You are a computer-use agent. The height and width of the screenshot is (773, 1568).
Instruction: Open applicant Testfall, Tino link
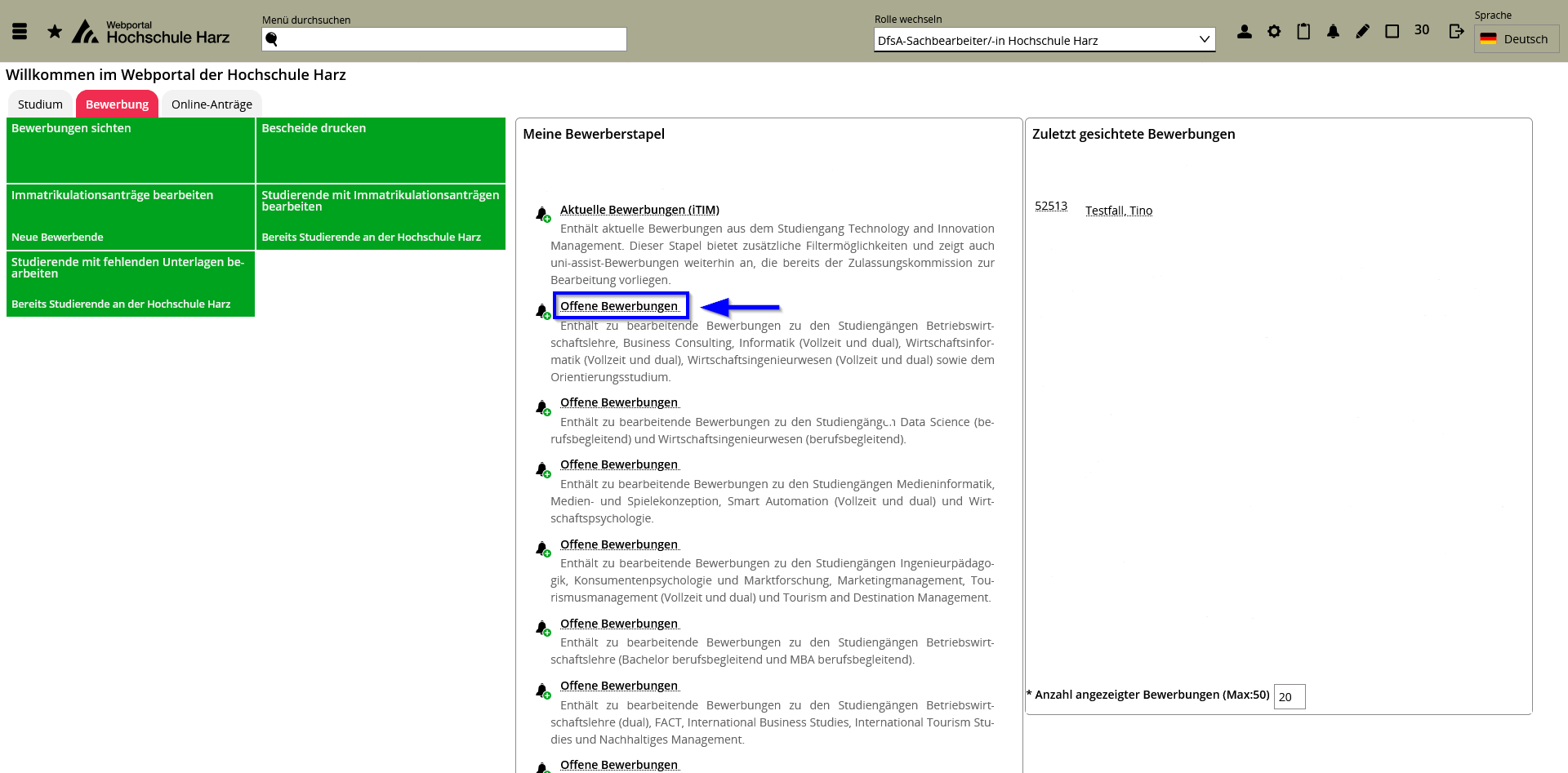(1118, 211)
